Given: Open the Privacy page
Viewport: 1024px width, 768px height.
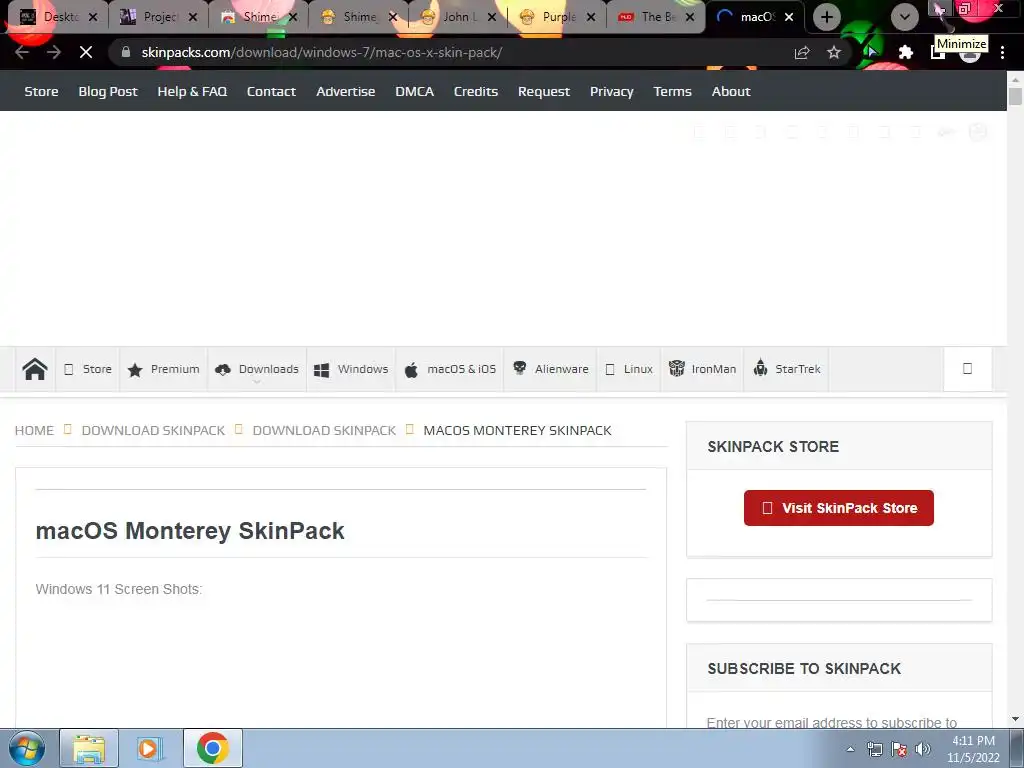Looking at the screenshot, I should click(x=611, y=91).
